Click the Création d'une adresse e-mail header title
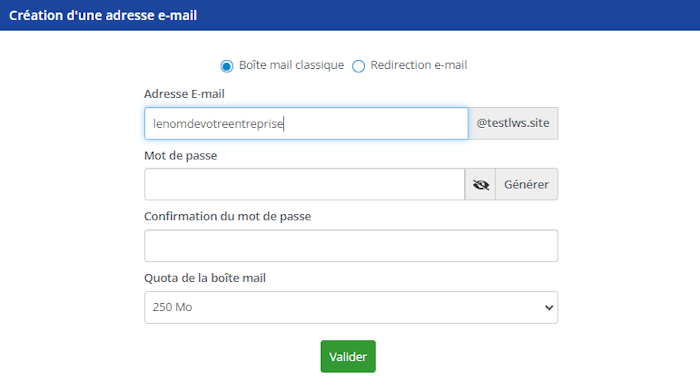The image size is (700, 390). click(x=103, y=16)
